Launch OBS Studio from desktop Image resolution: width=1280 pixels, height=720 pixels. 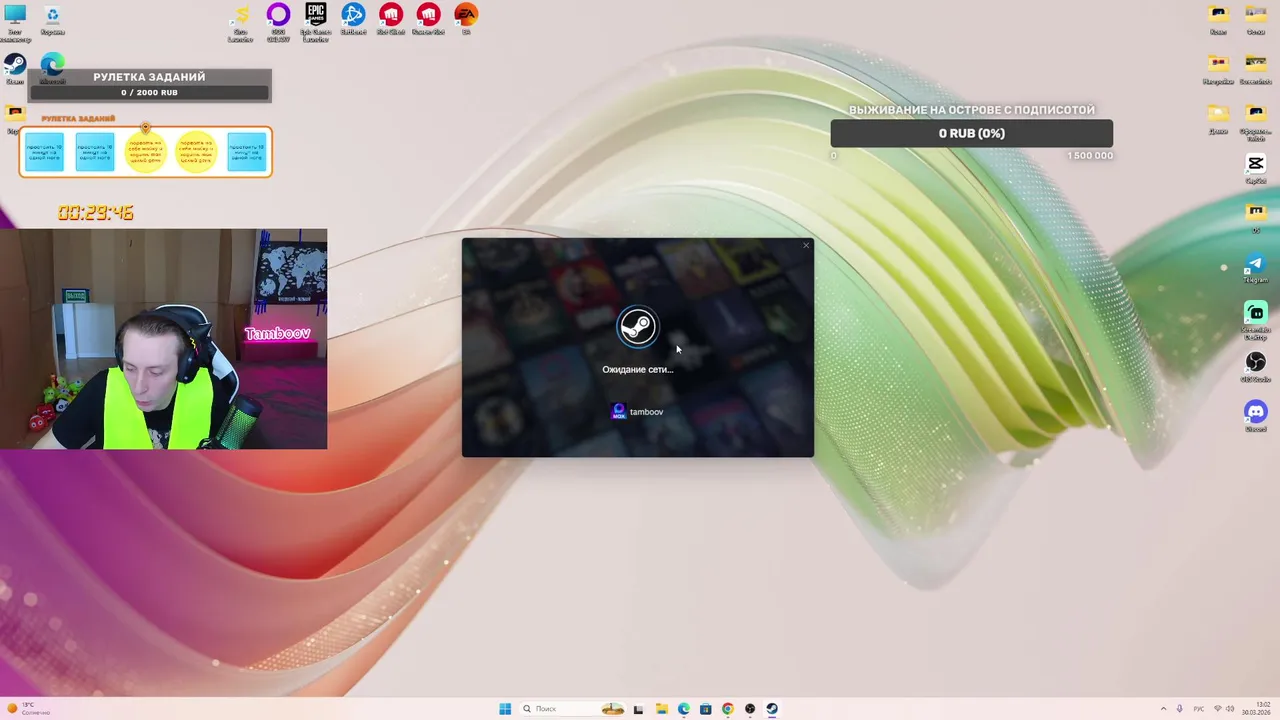tap(1256, 366)
